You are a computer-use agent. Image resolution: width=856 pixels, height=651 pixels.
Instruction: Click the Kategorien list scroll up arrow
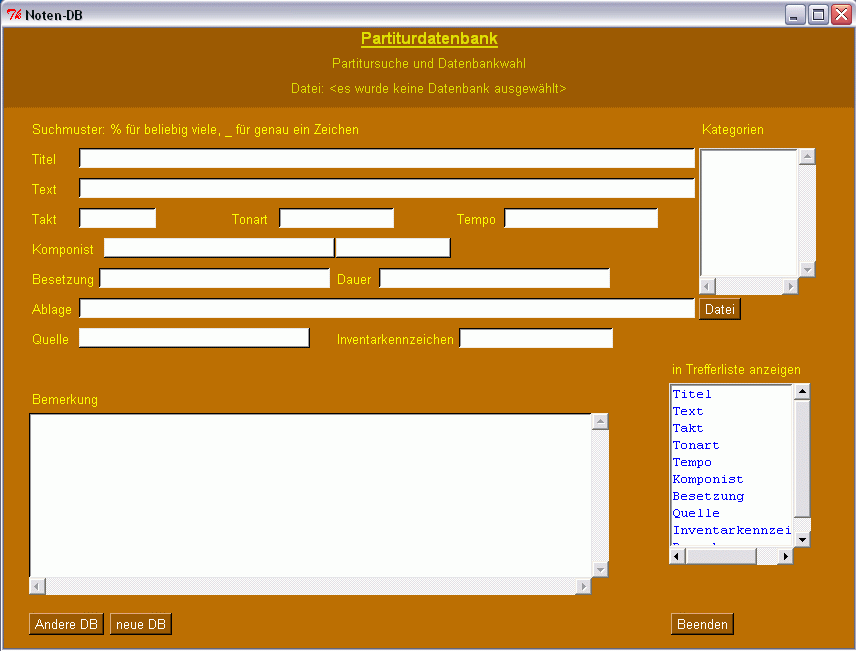tap(808, 157)
